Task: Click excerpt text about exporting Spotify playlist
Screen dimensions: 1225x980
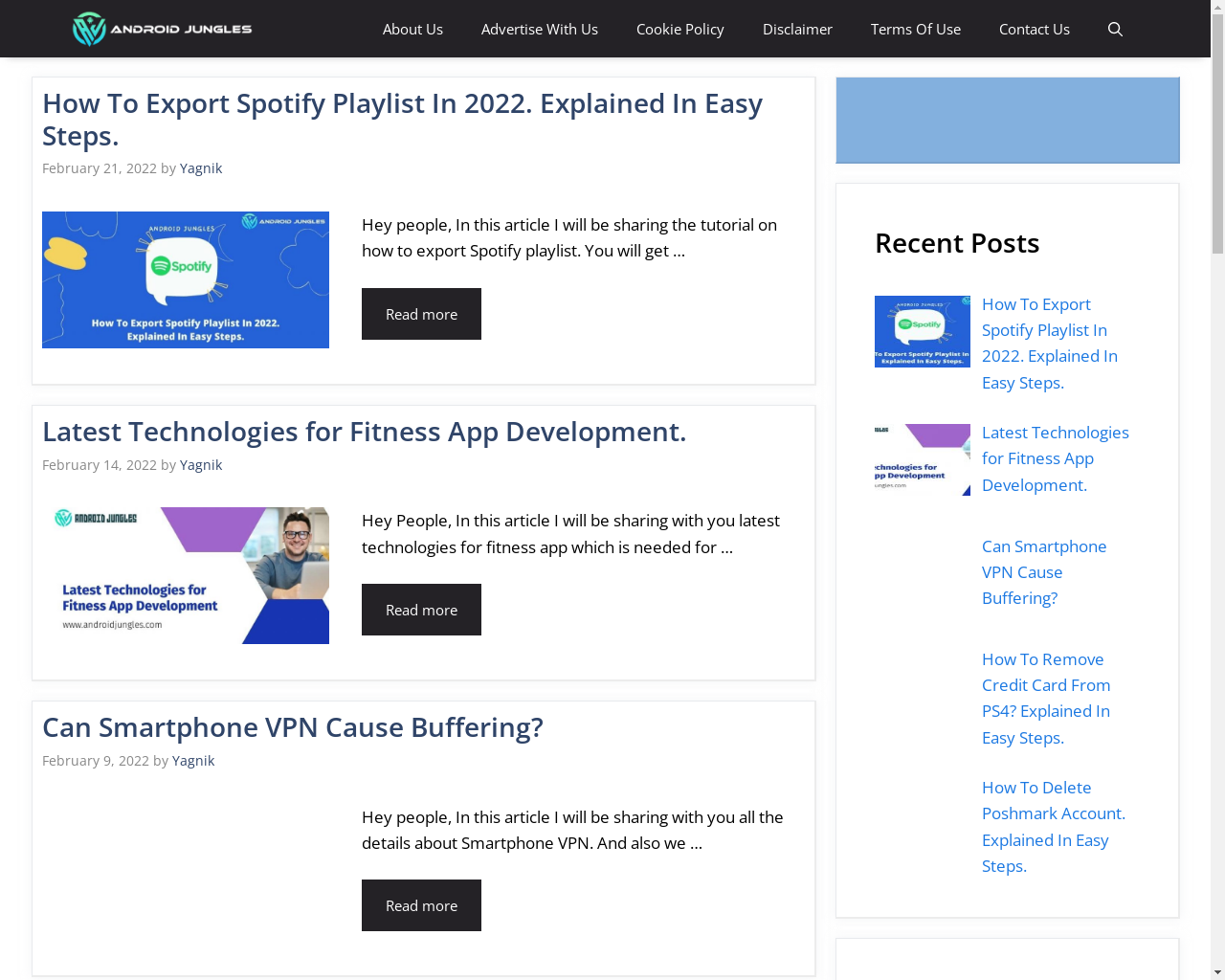Action: (569, 237)
